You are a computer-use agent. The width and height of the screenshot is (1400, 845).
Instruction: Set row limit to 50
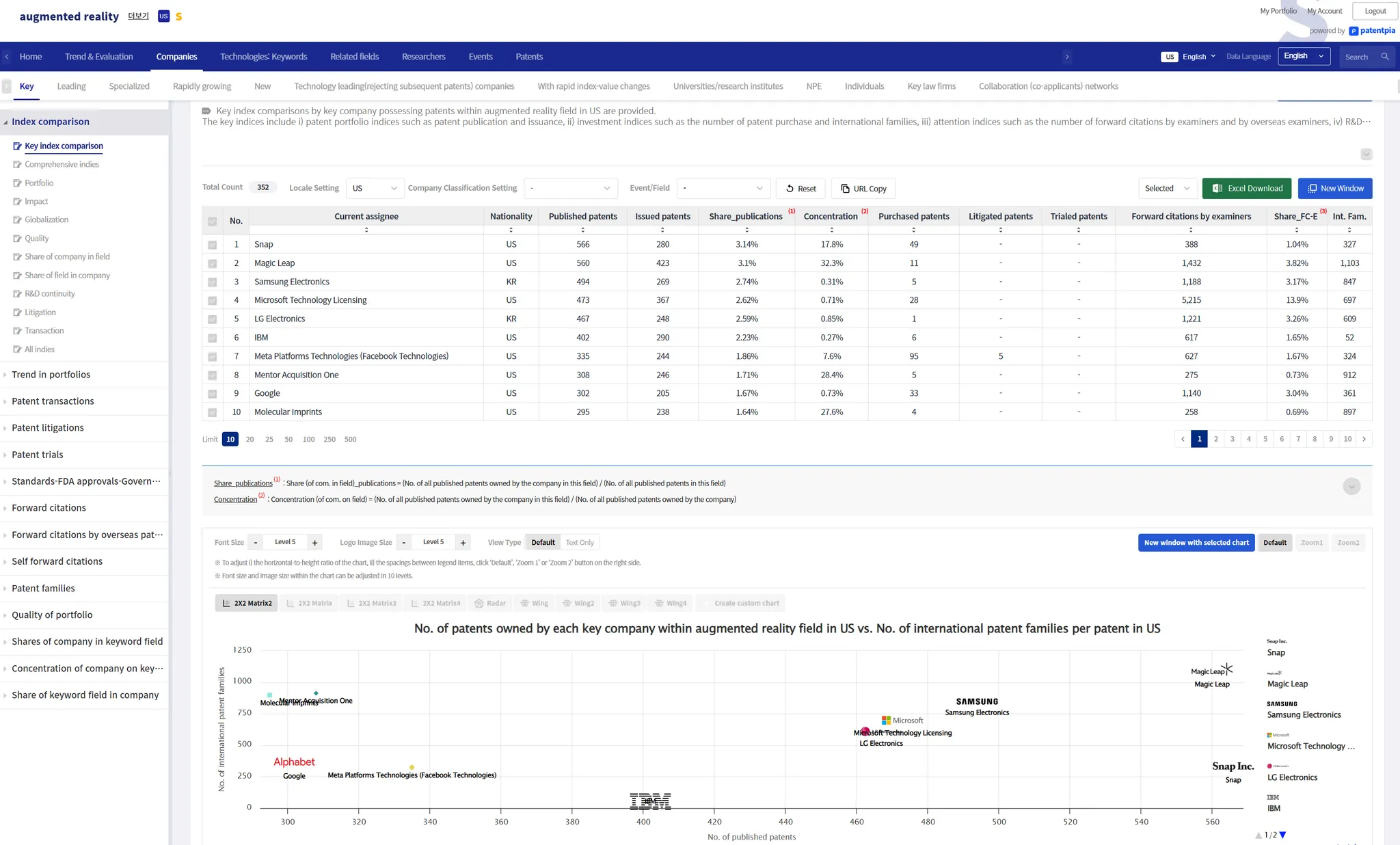click(288, 439)
